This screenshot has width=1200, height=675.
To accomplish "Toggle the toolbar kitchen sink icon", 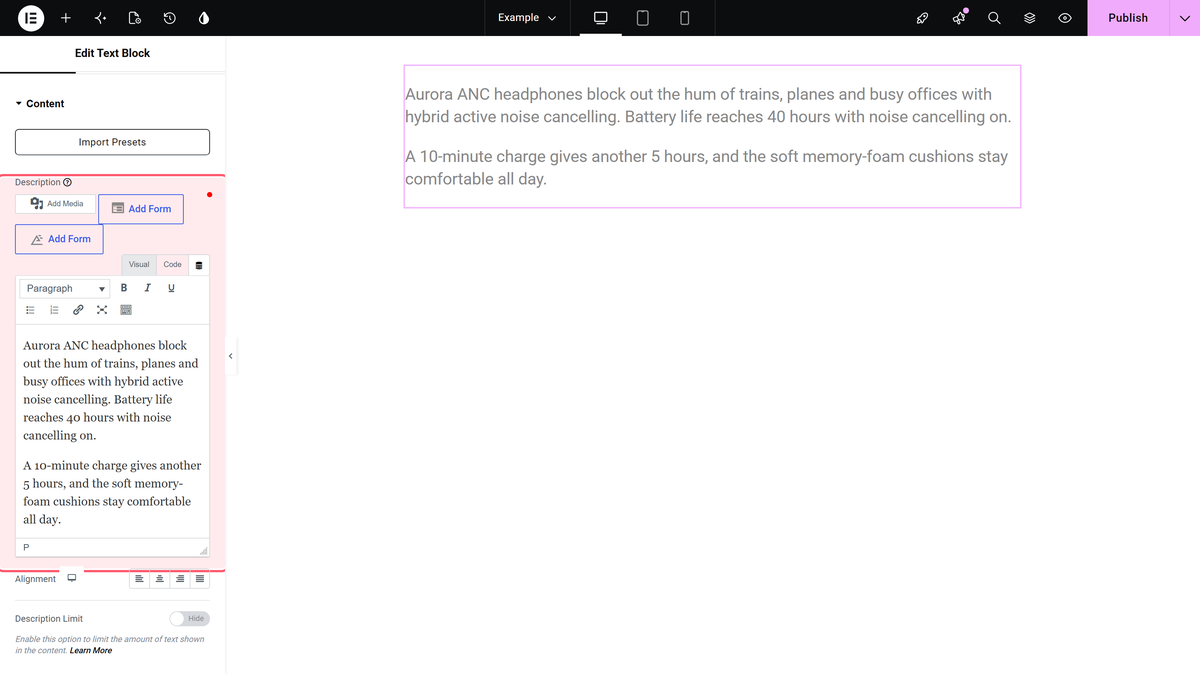I will (x=126, y=310).
